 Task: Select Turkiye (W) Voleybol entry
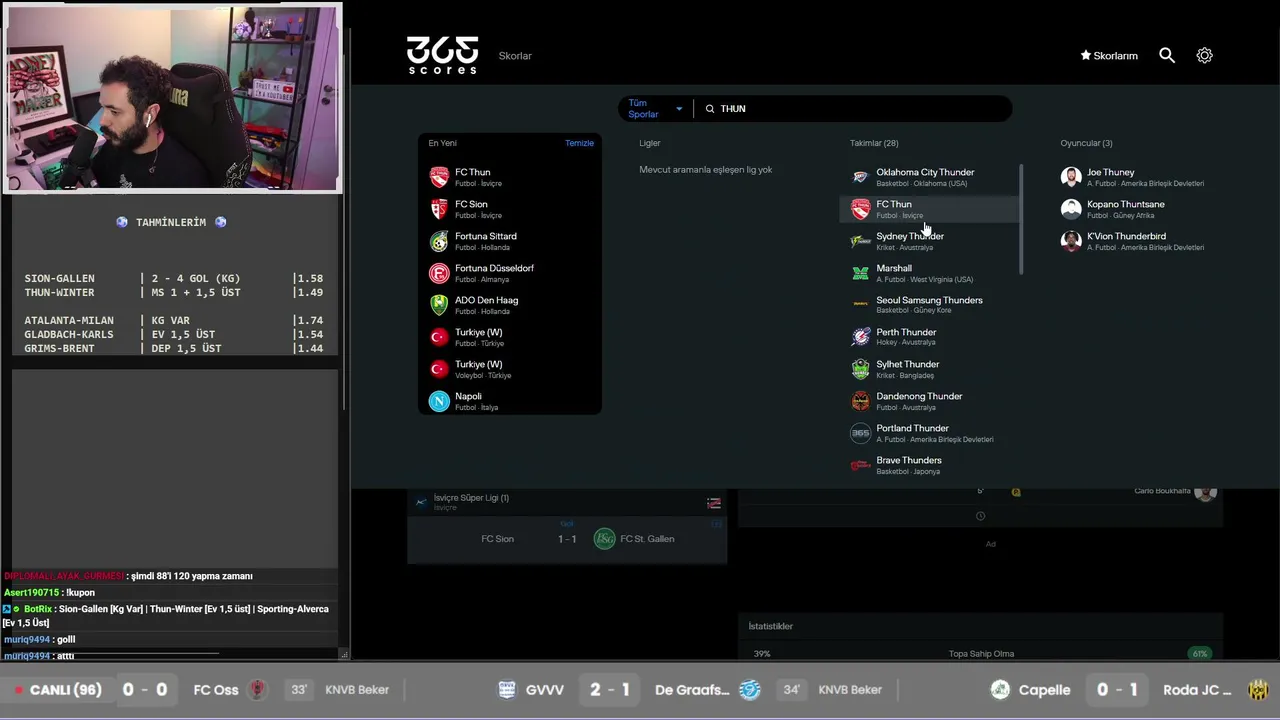(510, 369)
